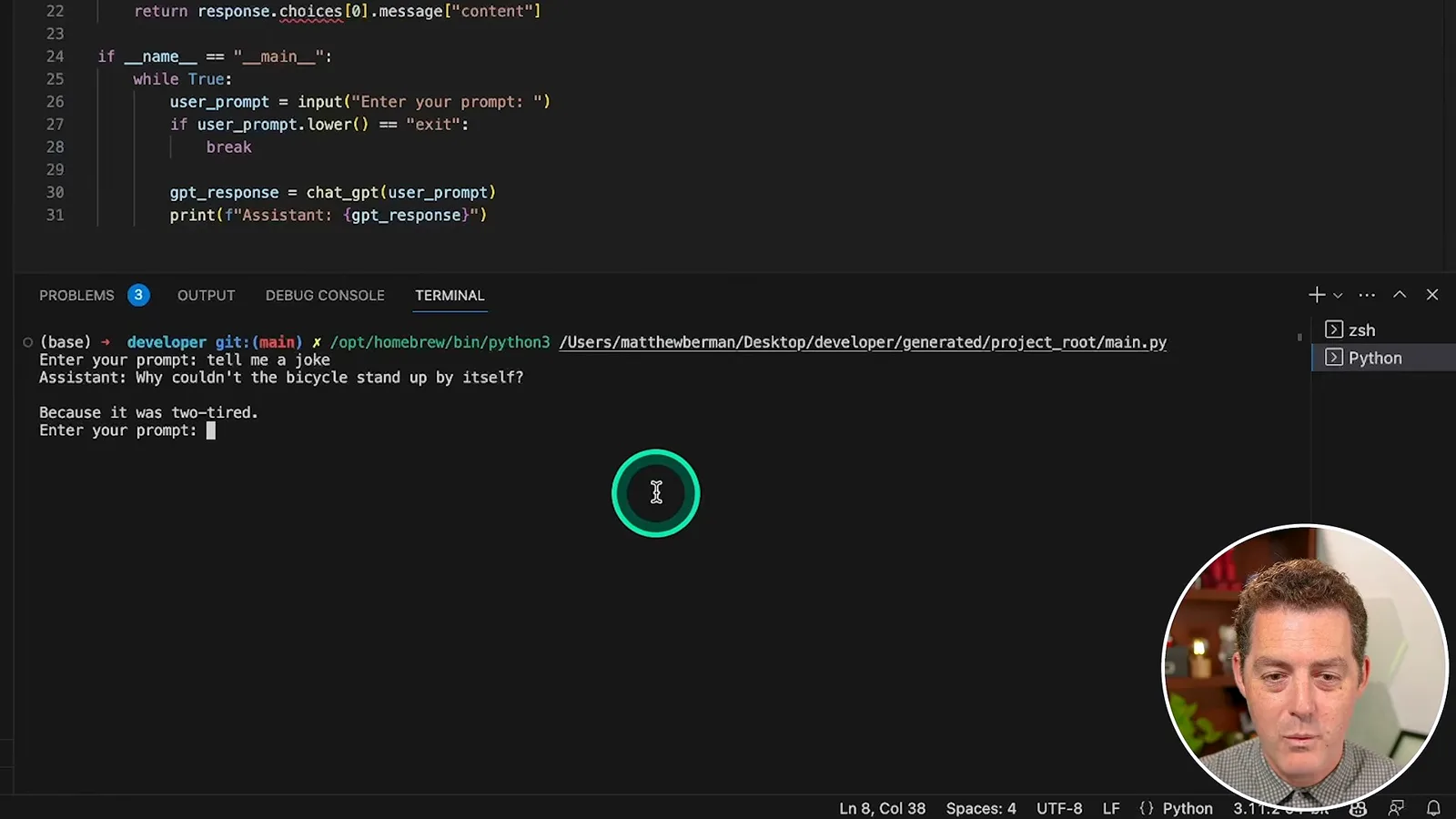Click 'while True:' on line 25

(182, 79)
